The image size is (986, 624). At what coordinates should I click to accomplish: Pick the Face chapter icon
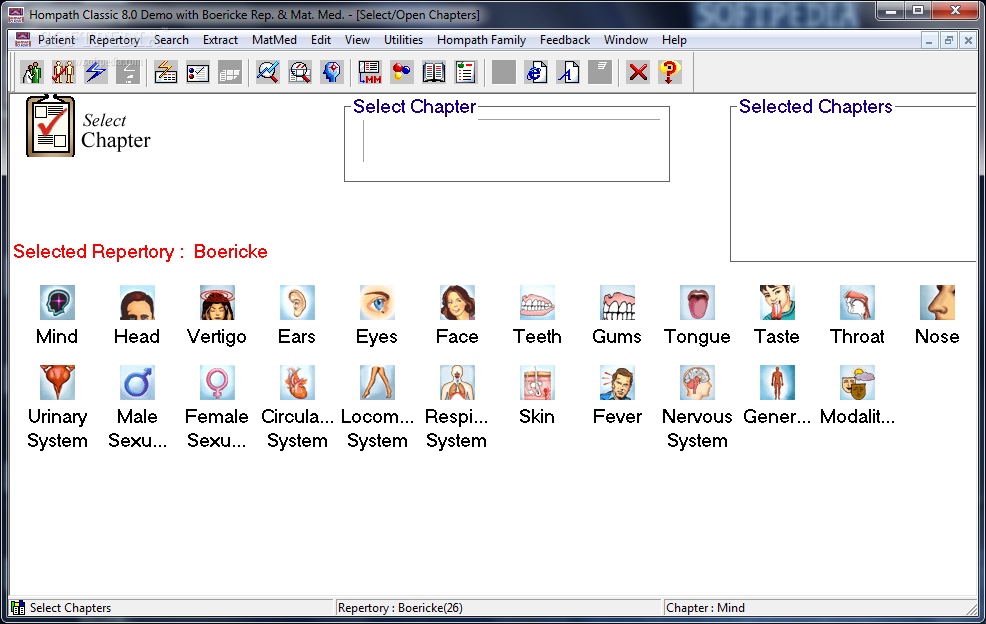point(457,303)
